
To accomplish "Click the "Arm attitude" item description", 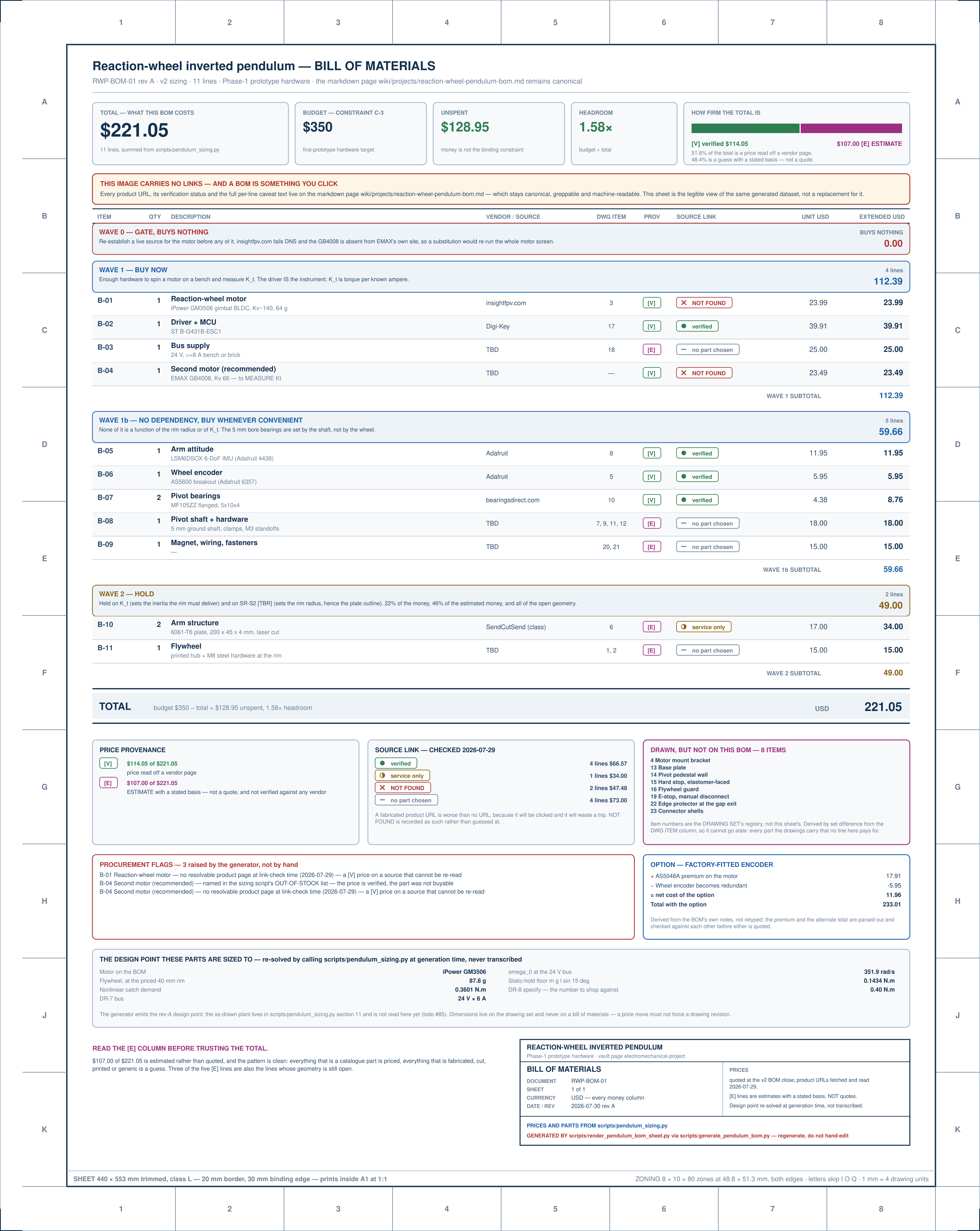I will tap(192, 449).
